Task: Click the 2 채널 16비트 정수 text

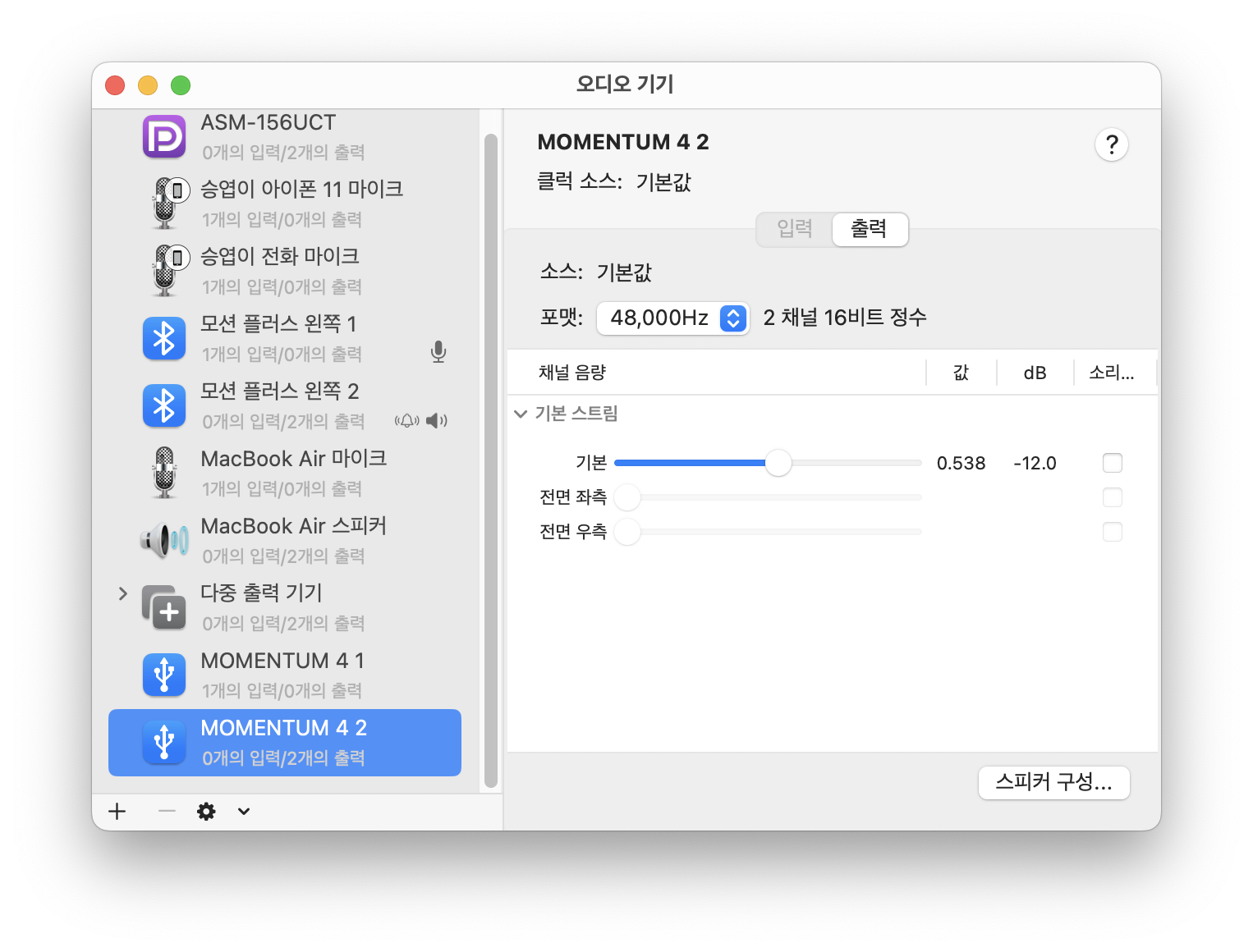Action: coord(845,318)
